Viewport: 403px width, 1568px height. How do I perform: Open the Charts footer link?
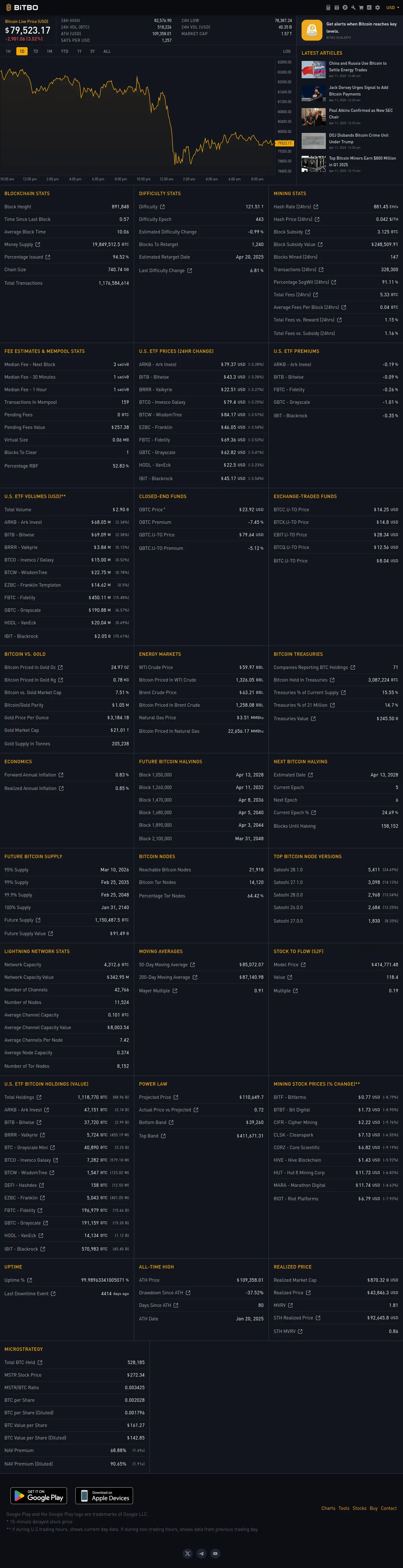[x=328, y=1508]
